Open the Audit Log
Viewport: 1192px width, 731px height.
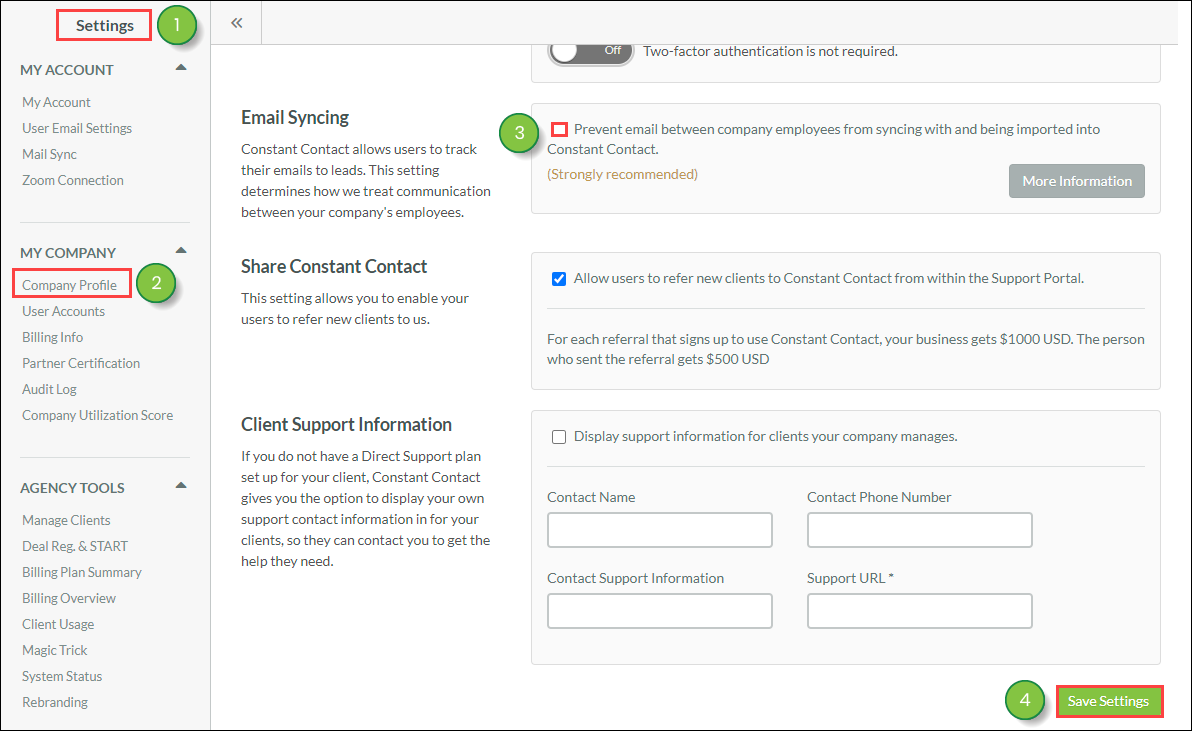point(49,389)
